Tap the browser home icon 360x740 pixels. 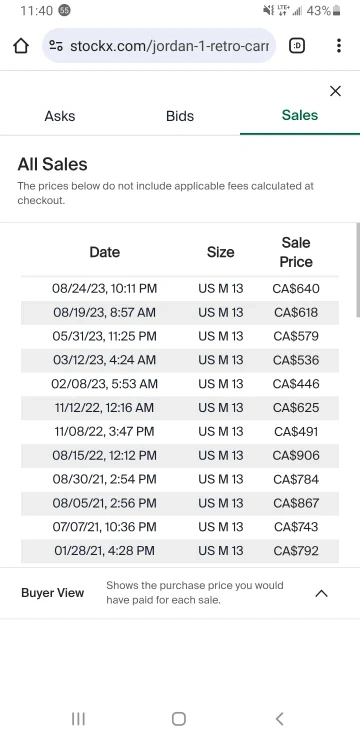coord(21,46)
